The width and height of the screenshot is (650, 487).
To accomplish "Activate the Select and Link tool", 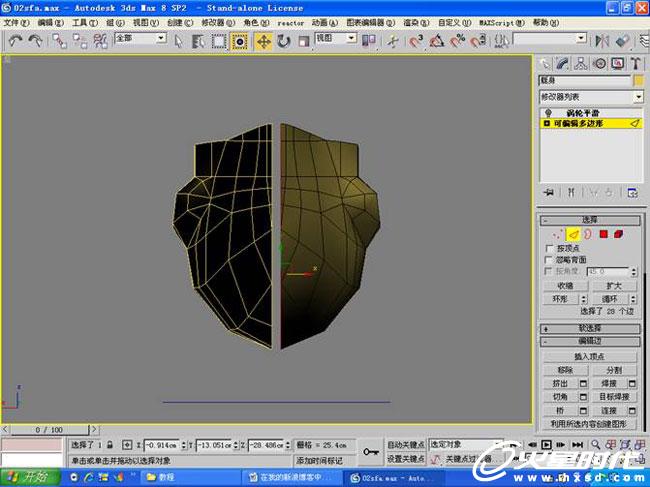I will pyautogui.click(x=59, y=41).
